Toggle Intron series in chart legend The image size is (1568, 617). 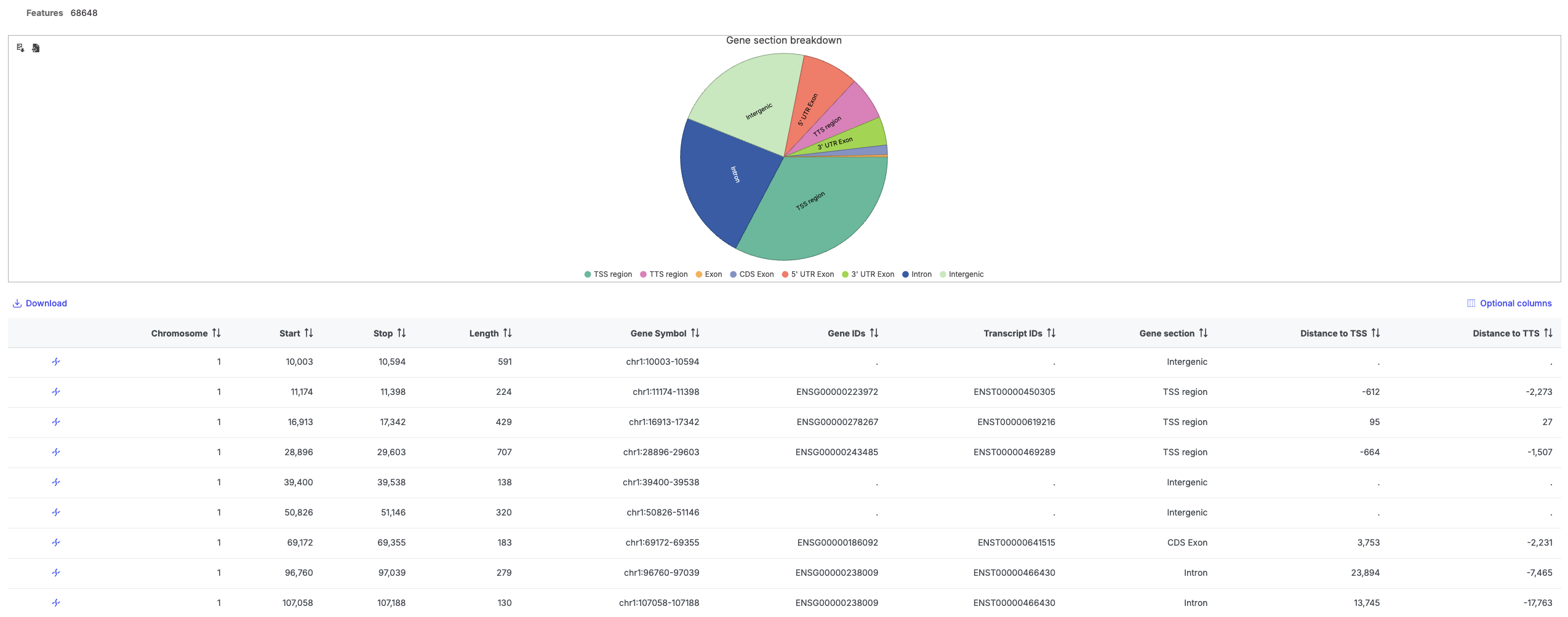(916, 274)
